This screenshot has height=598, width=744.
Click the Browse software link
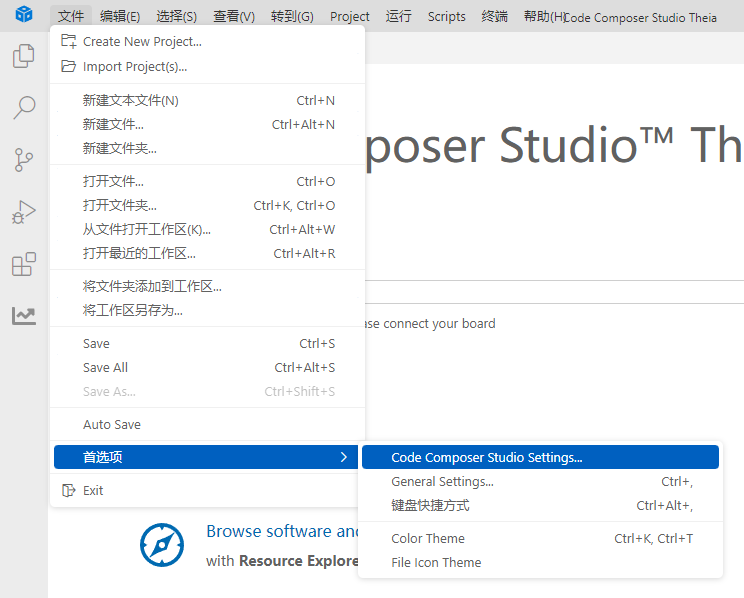tap(282, 531)
